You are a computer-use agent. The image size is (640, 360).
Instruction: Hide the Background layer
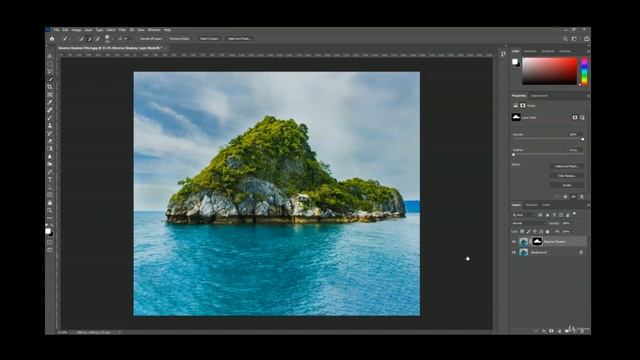[514, 252]
